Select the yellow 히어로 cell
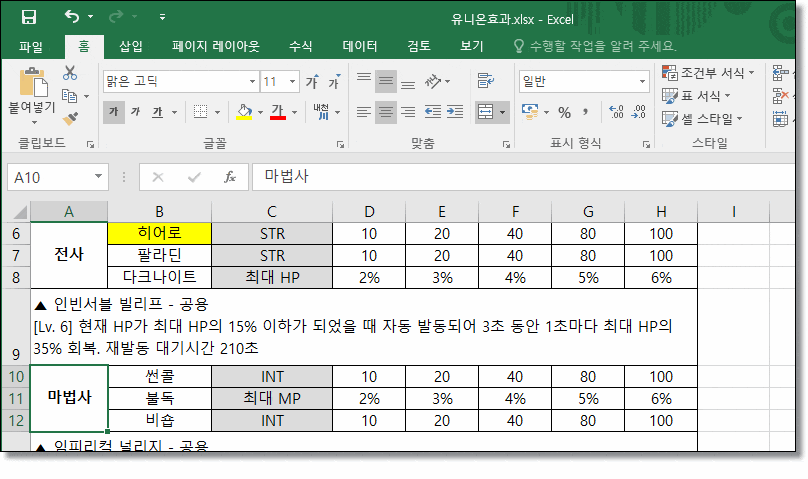This screenshot has width=808, height=479. [160, 233]
